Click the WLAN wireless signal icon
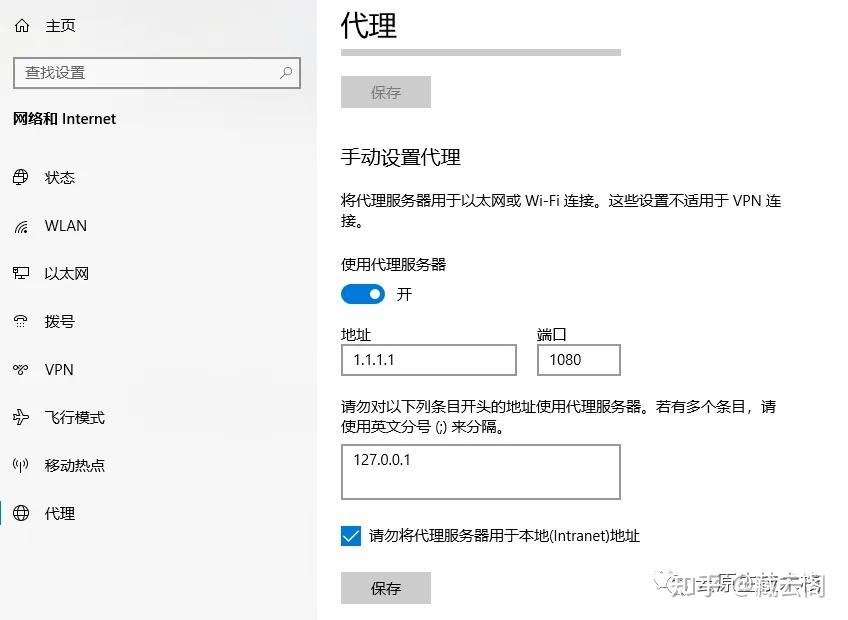 tap(21, 225)
